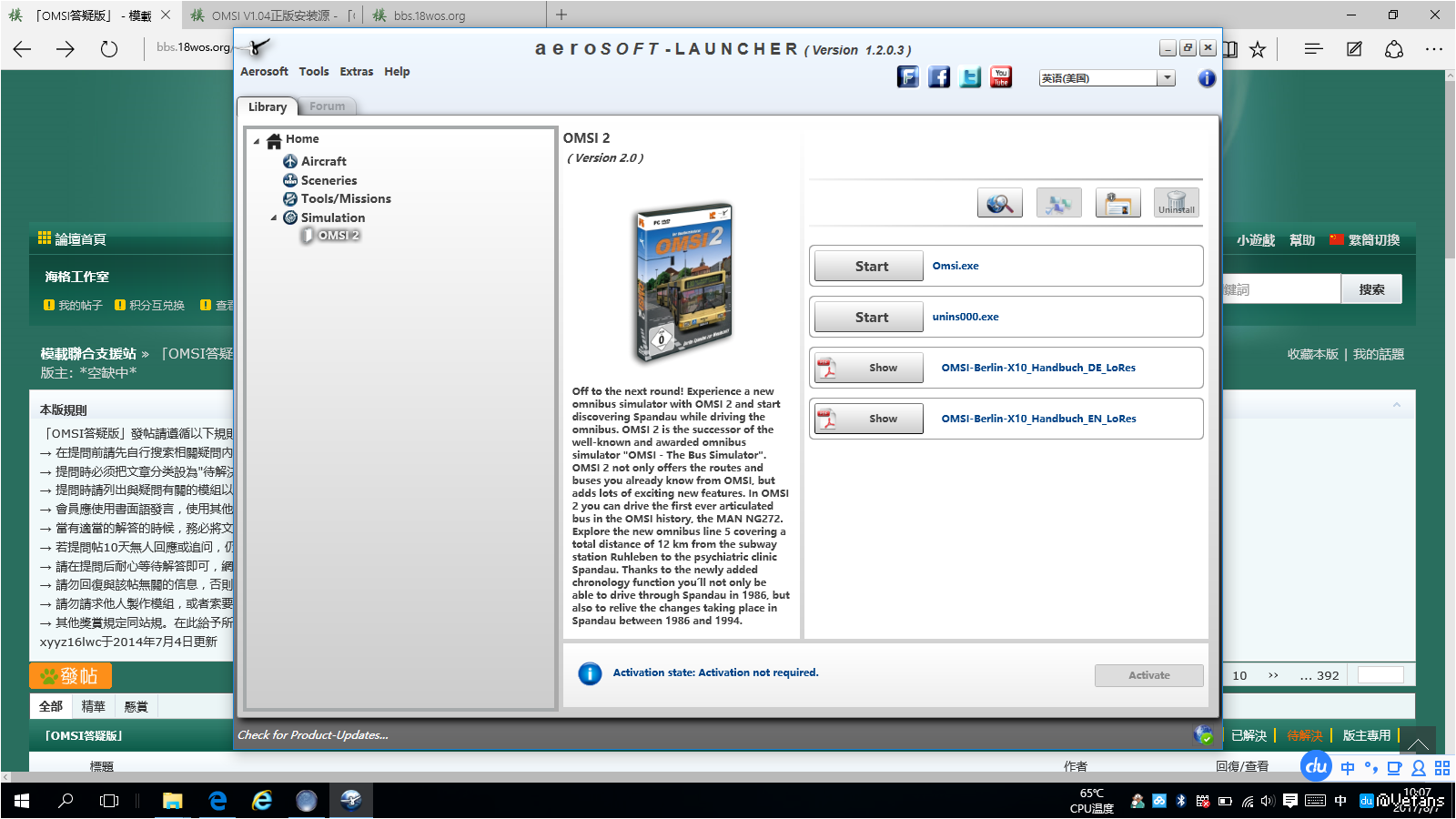This screenshot has height=819, width=1456.
Task: Open File Explorer from the taskbar
Action: click(173, 801)
